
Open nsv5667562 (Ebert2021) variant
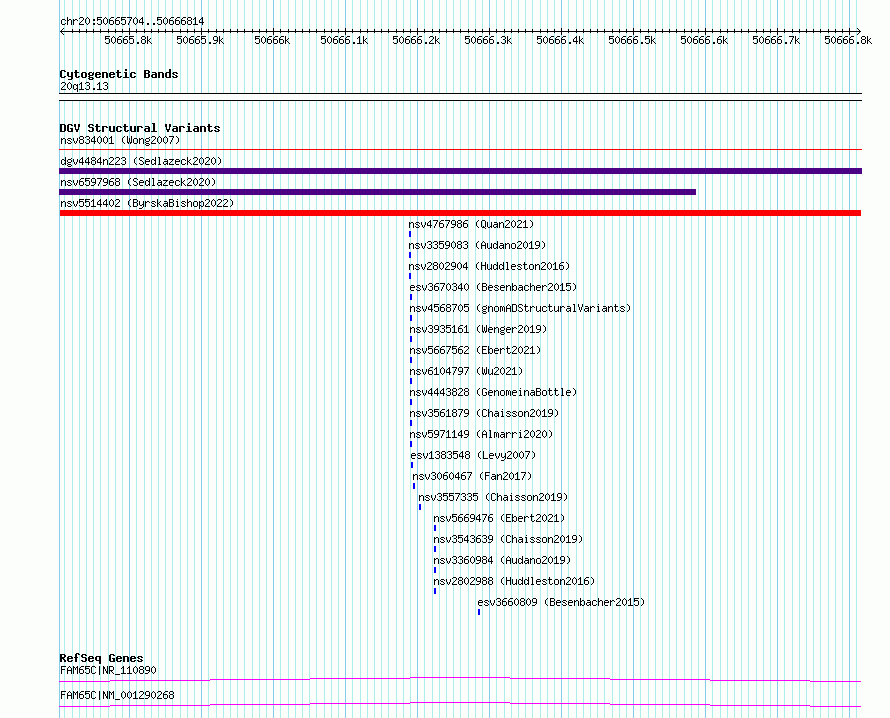click(x=476, y=350)
